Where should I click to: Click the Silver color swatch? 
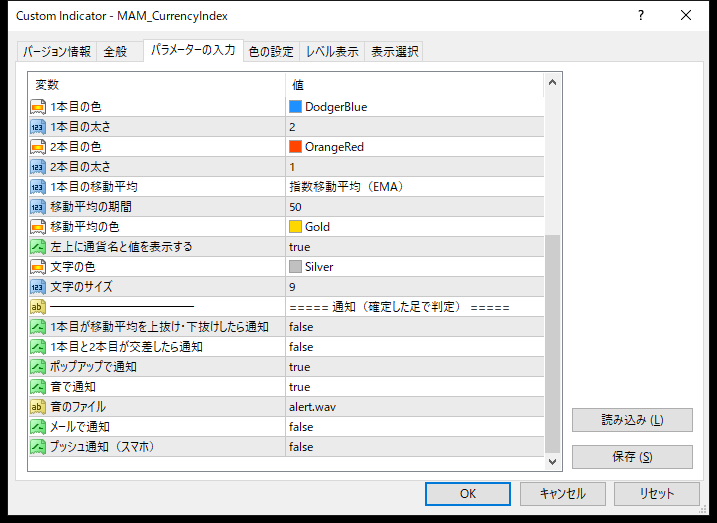295,267
